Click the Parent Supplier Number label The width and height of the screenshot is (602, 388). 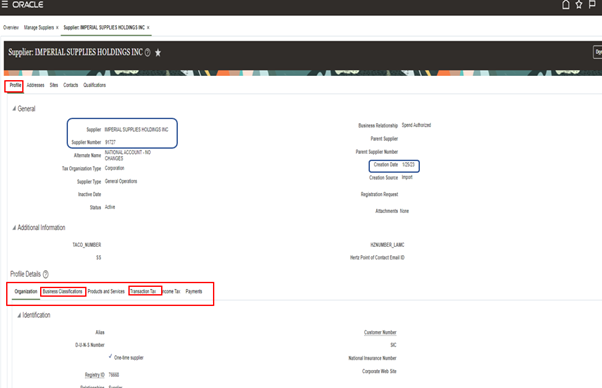[x=377, y=152]
